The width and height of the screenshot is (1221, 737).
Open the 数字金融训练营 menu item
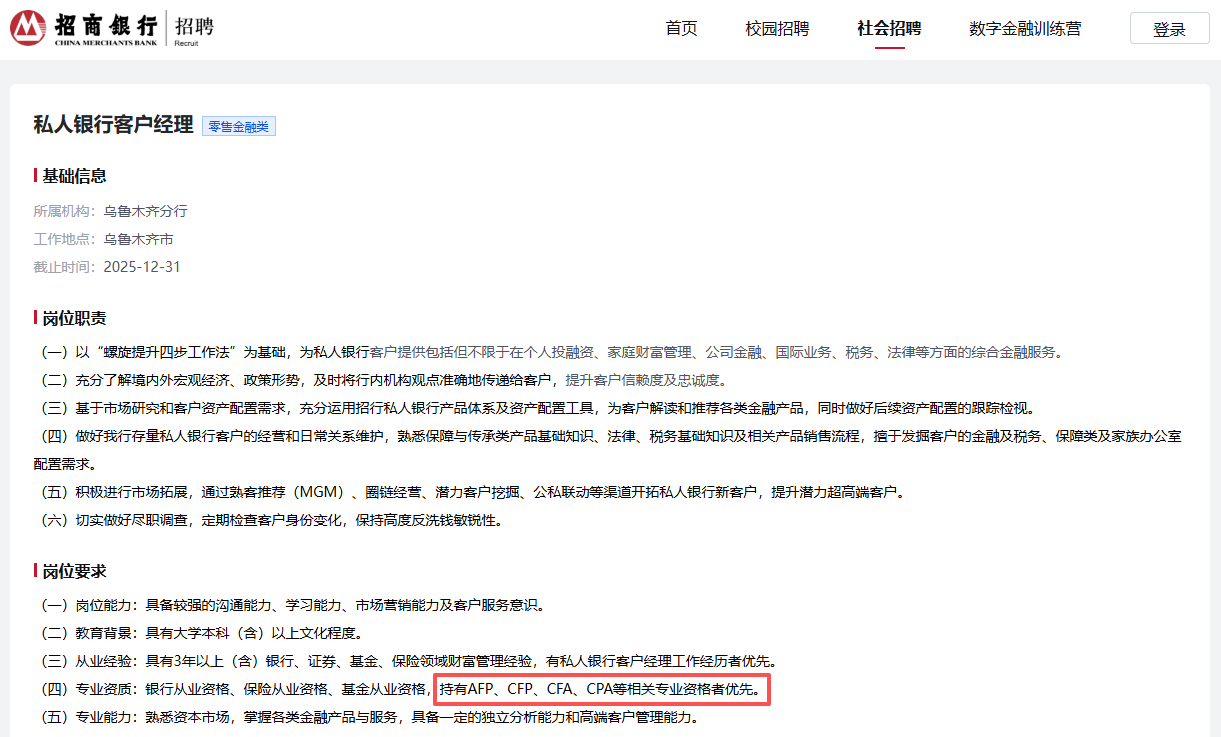(1025, 28)
